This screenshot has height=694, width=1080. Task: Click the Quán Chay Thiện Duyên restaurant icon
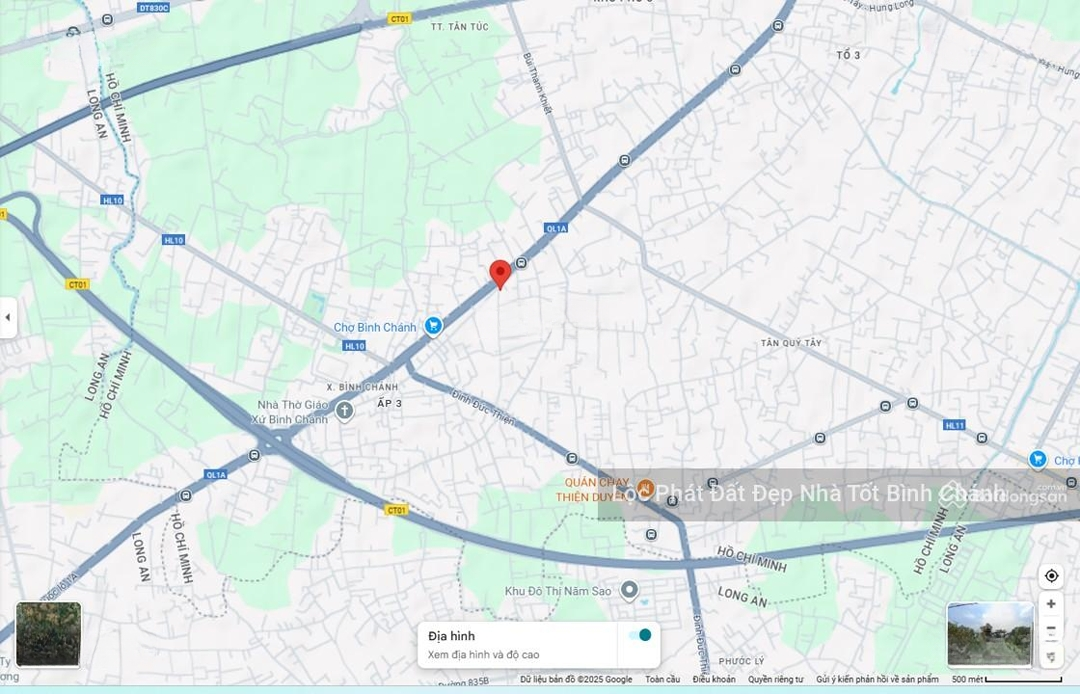pos(645,487)
